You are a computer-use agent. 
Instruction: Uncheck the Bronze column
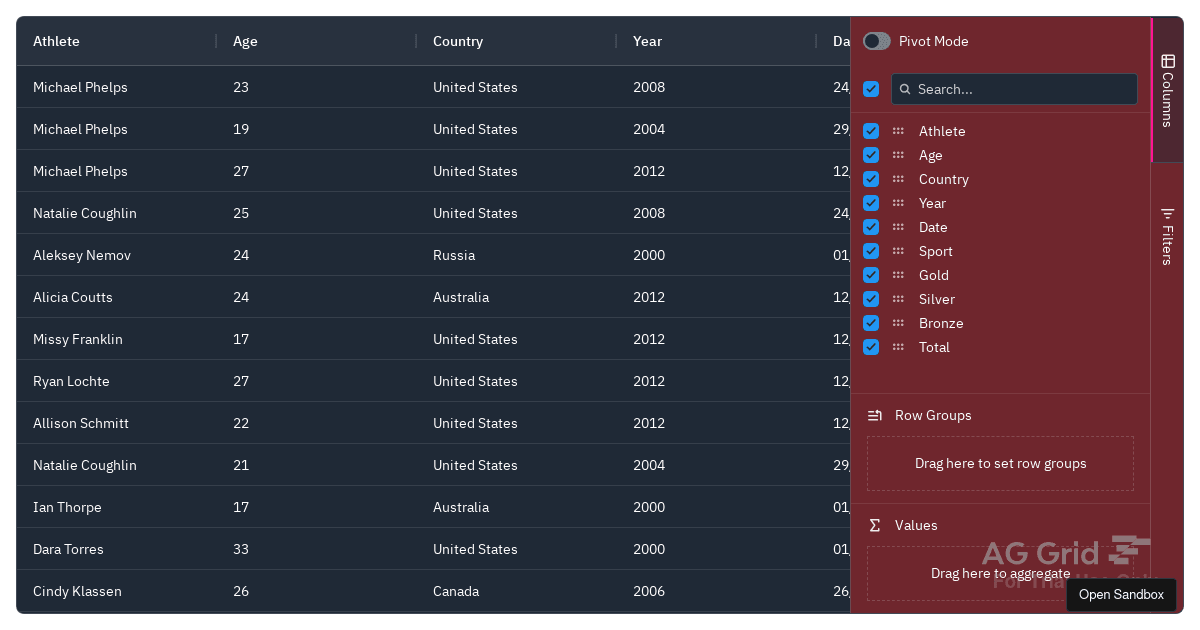870,323
